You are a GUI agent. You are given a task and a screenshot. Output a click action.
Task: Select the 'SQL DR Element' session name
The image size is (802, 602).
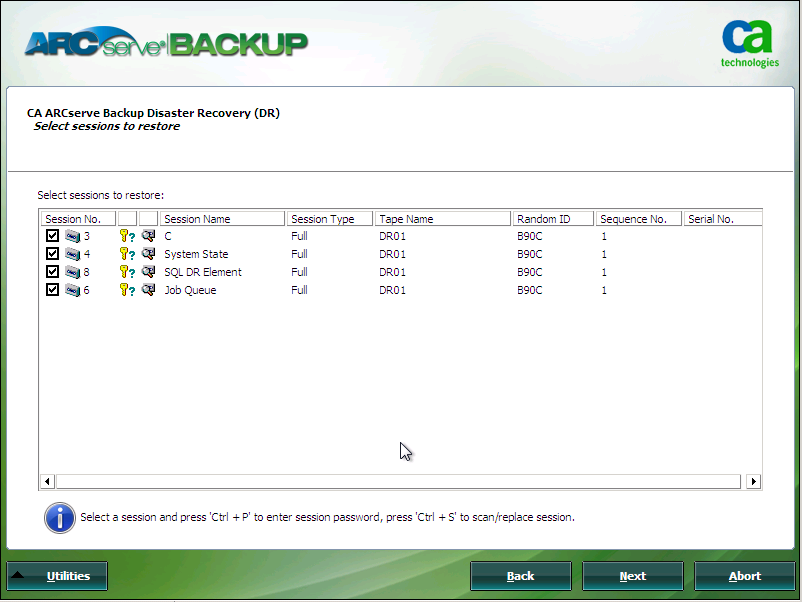pos(203,272)
